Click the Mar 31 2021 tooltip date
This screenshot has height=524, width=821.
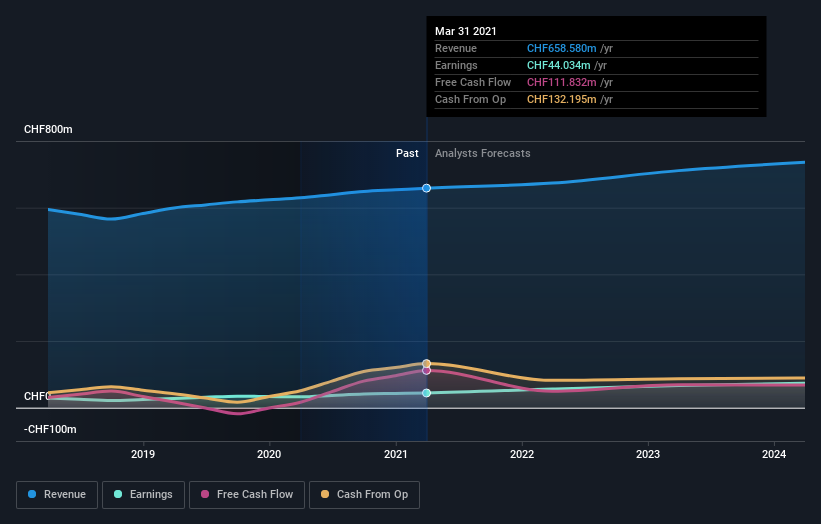[x=465, y=31]
